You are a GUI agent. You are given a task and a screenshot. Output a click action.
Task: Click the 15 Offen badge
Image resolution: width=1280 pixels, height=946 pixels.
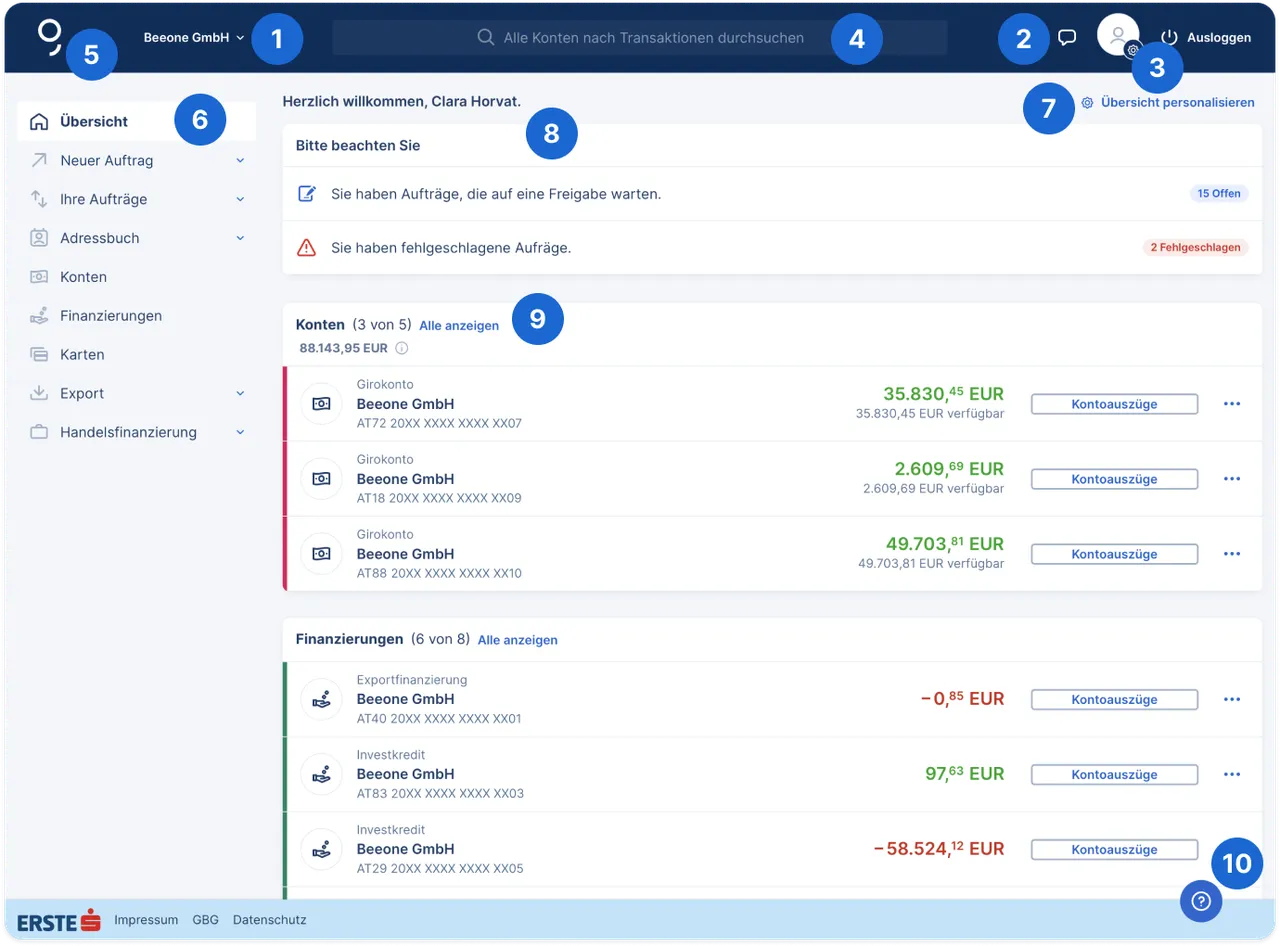pyautogui.click(x=1219, y=193)
